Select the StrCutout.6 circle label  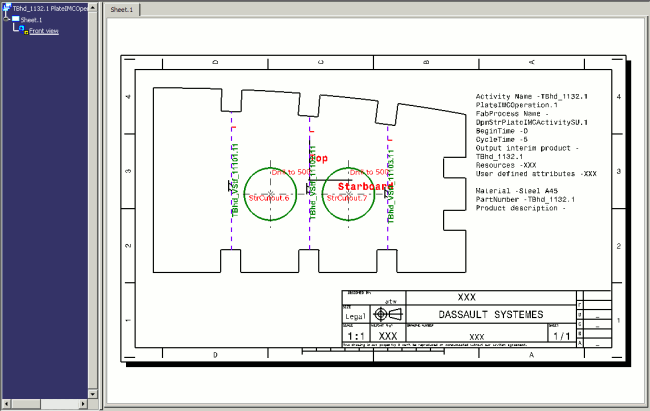coord(268,198)
